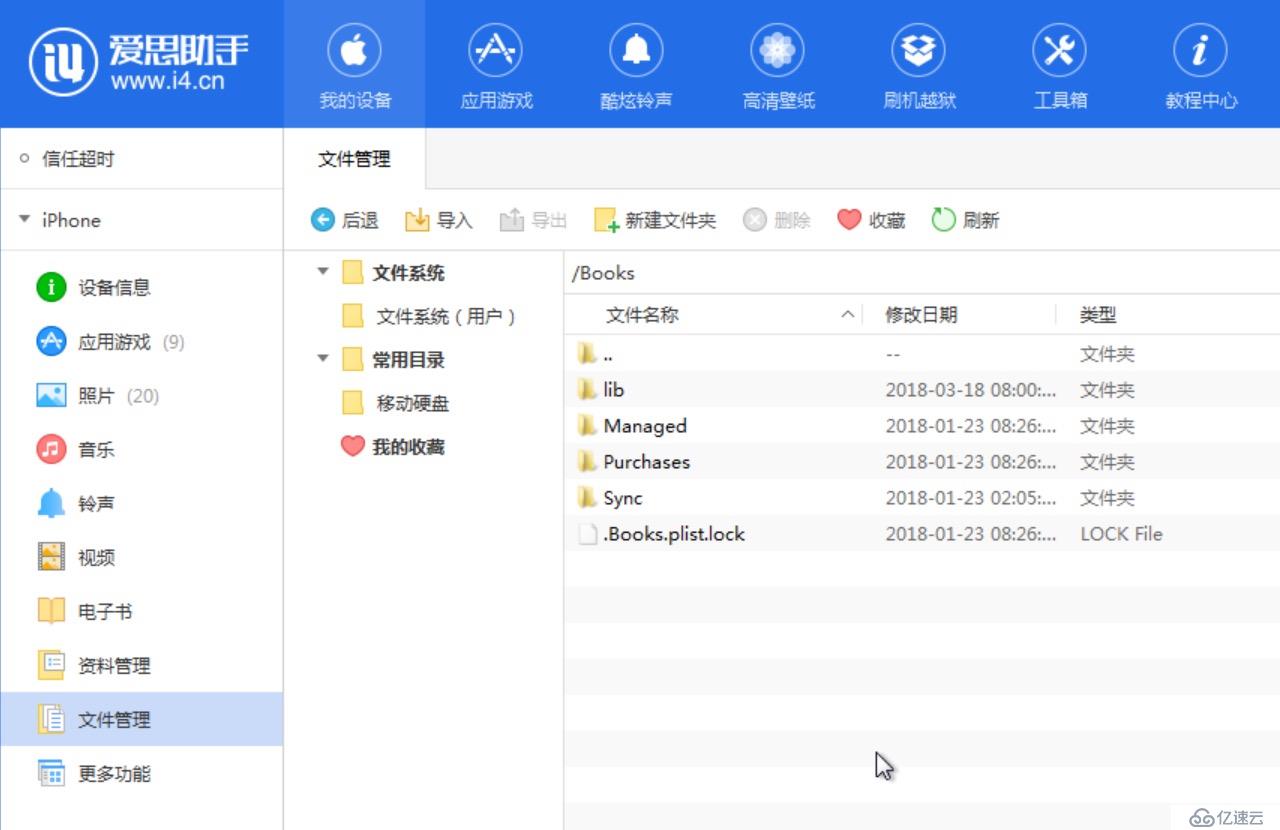The image size is (1280, 830).
Task: Select the Sync folder
Action: click(x=922, y=498)
